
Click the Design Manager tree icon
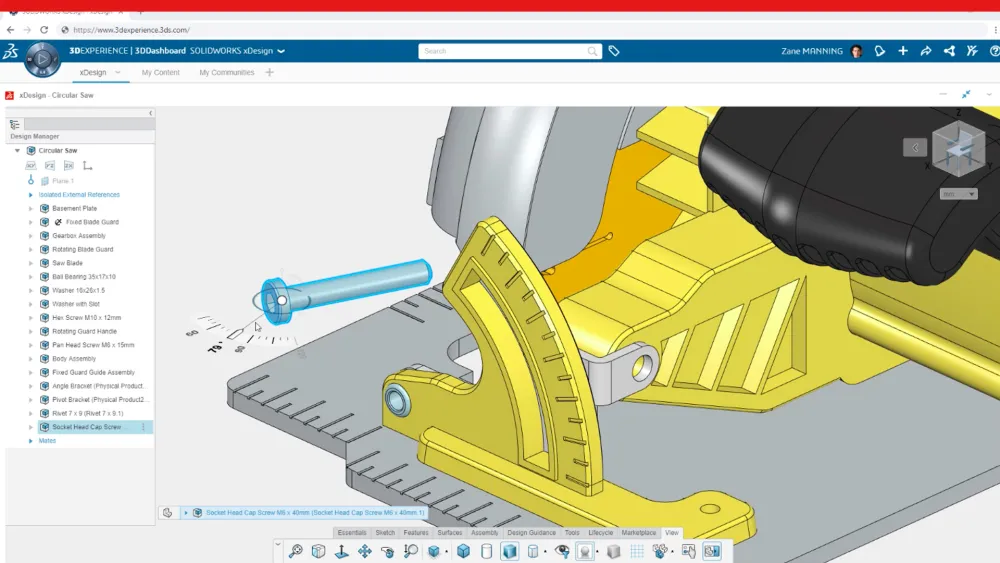coord(15,124)
